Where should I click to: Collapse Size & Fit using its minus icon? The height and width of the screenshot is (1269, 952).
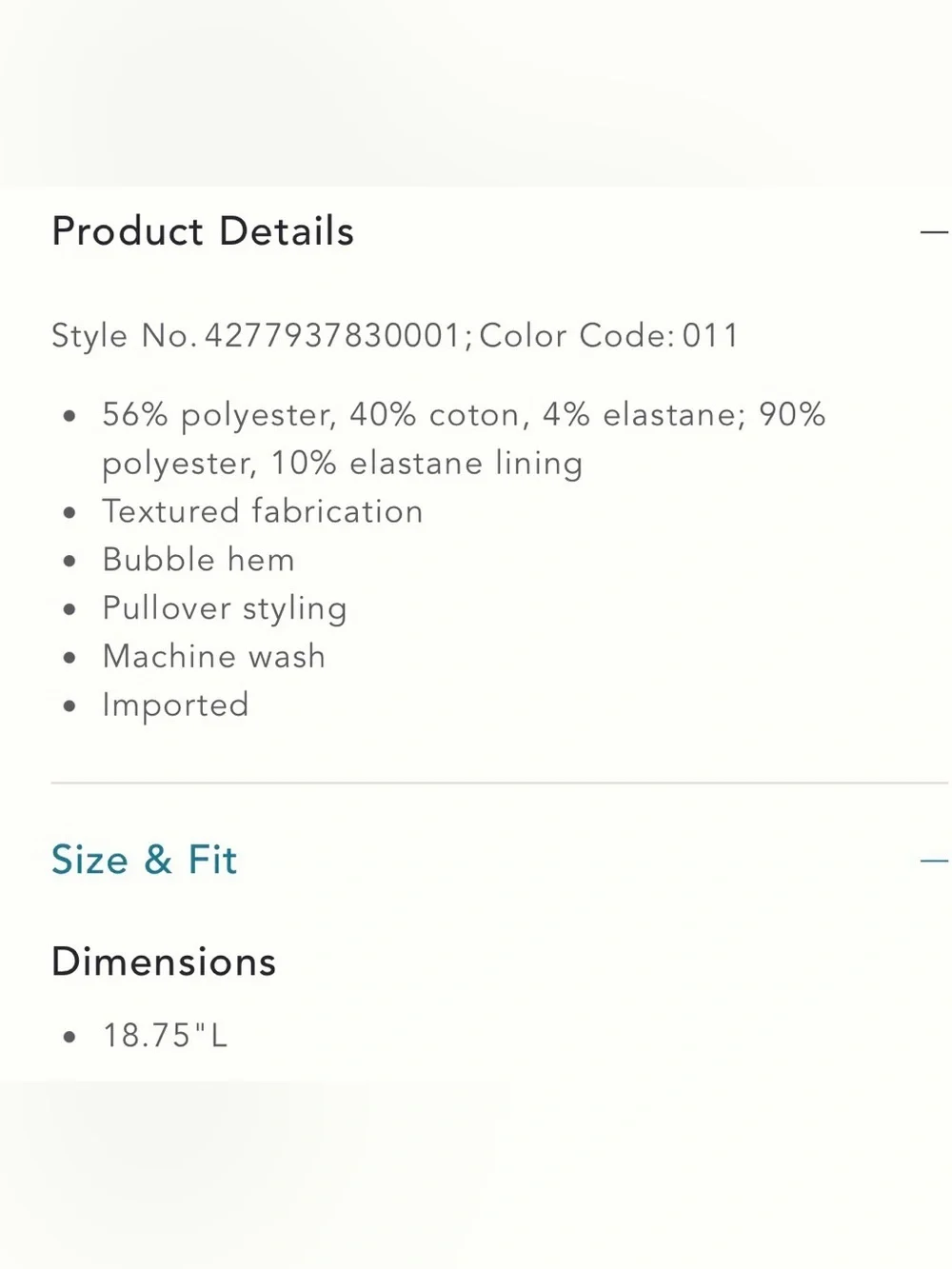[x=935, y=861]
